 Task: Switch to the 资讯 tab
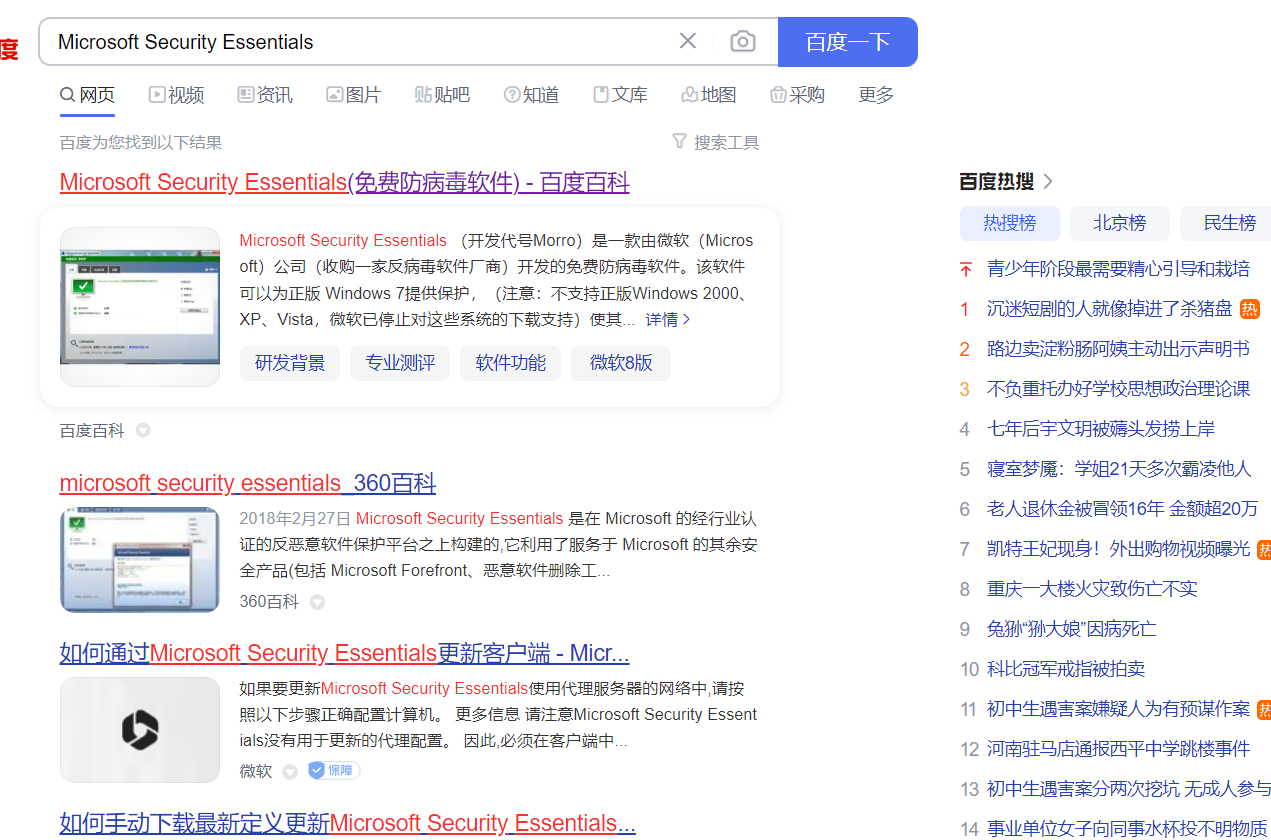tap(265, 95)
